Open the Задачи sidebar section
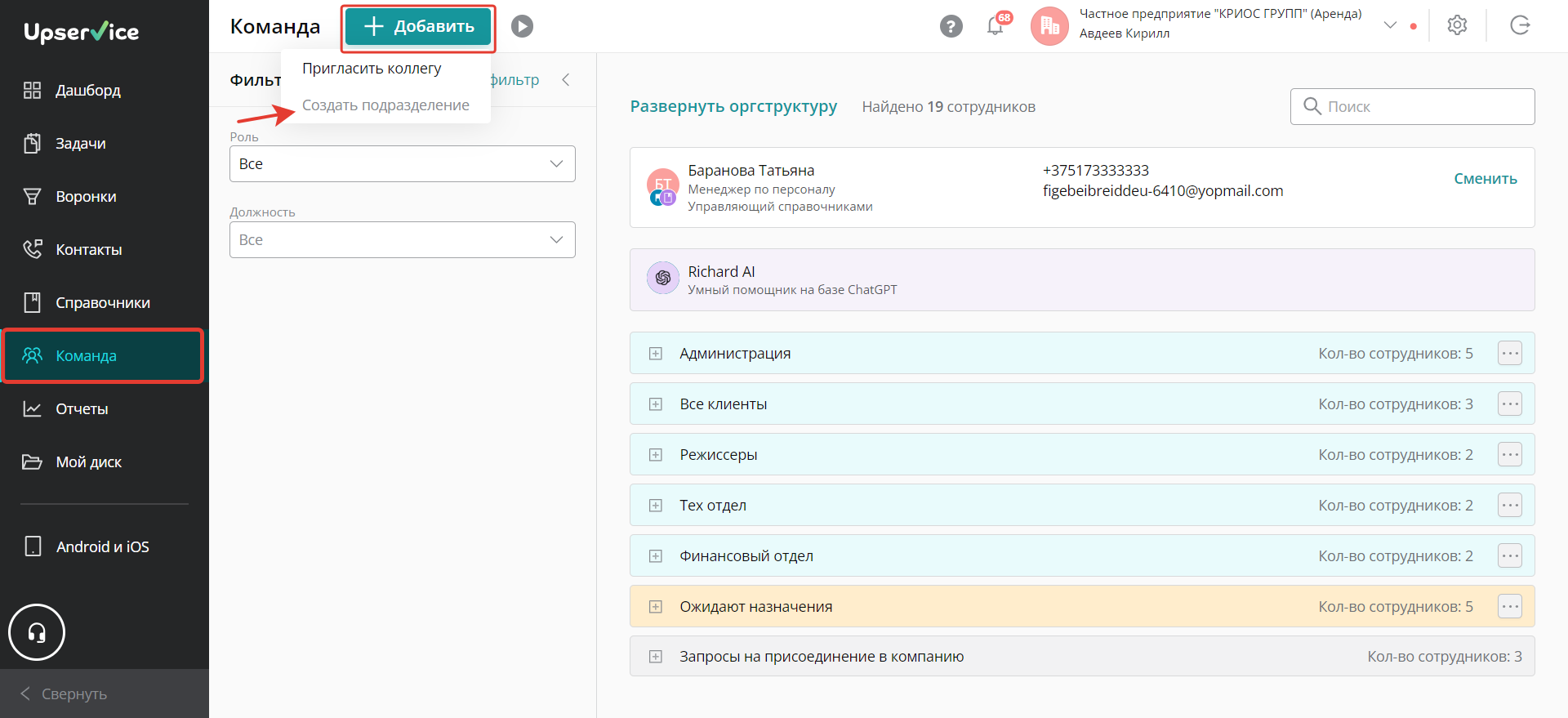 click(x=104, y=143)
